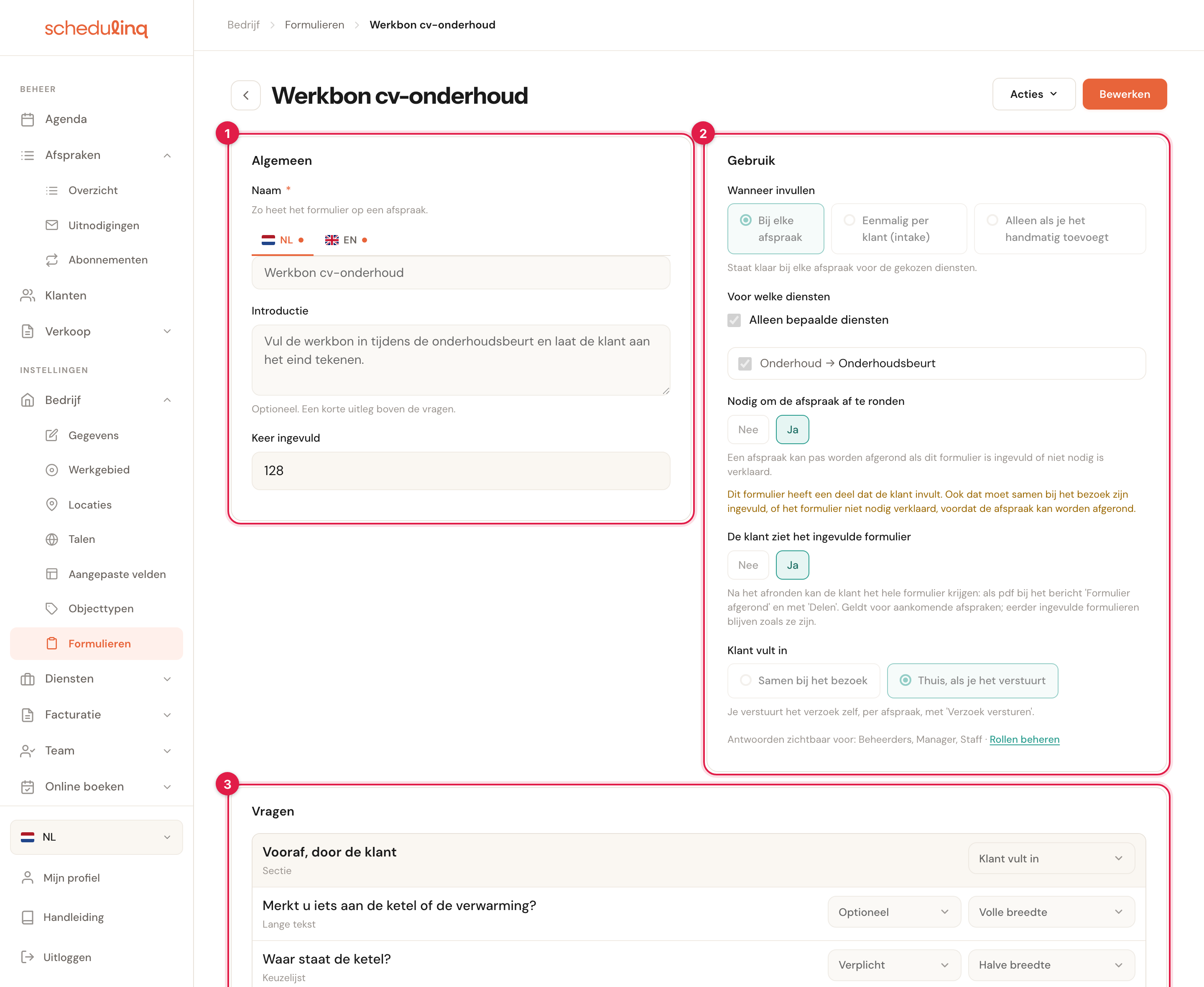Viewport: 1204px width, 987px height.
Task: Select 'Bij elke afspraak' radio option
Action: click(x=775, y=228)
